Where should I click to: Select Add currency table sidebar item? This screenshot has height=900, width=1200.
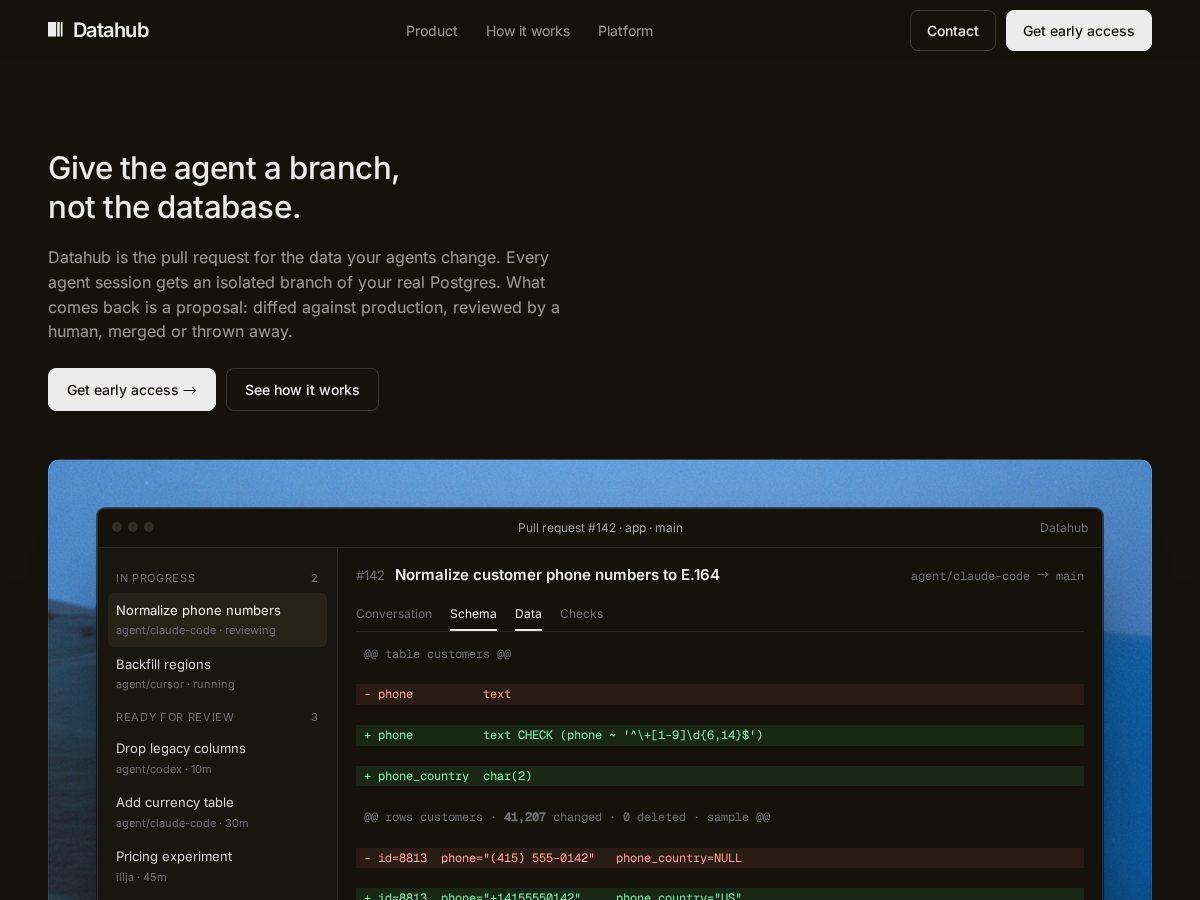coord(217,812)
